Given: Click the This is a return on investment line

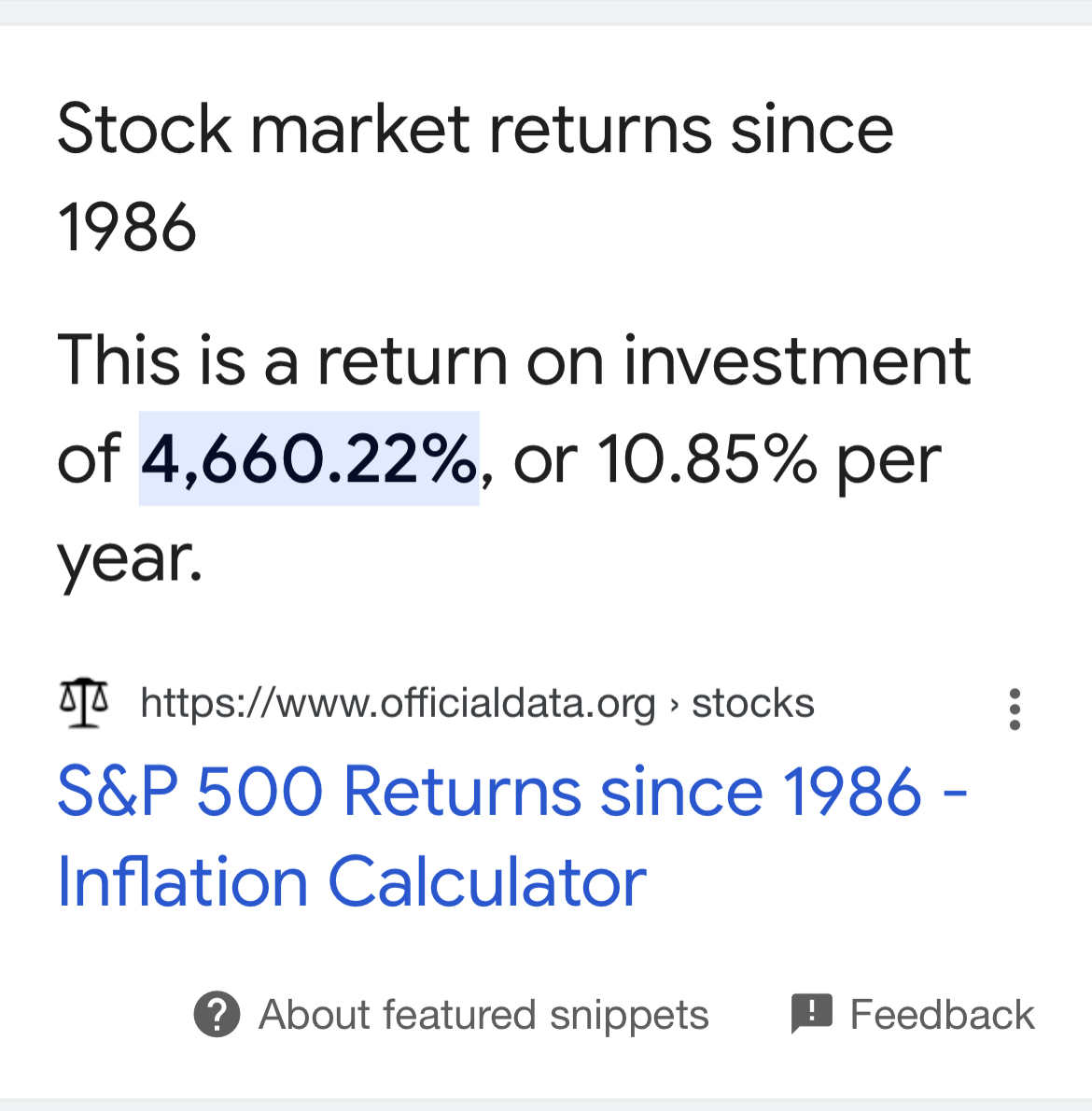Looking at the screenshot, I should (x=513, y=360).
